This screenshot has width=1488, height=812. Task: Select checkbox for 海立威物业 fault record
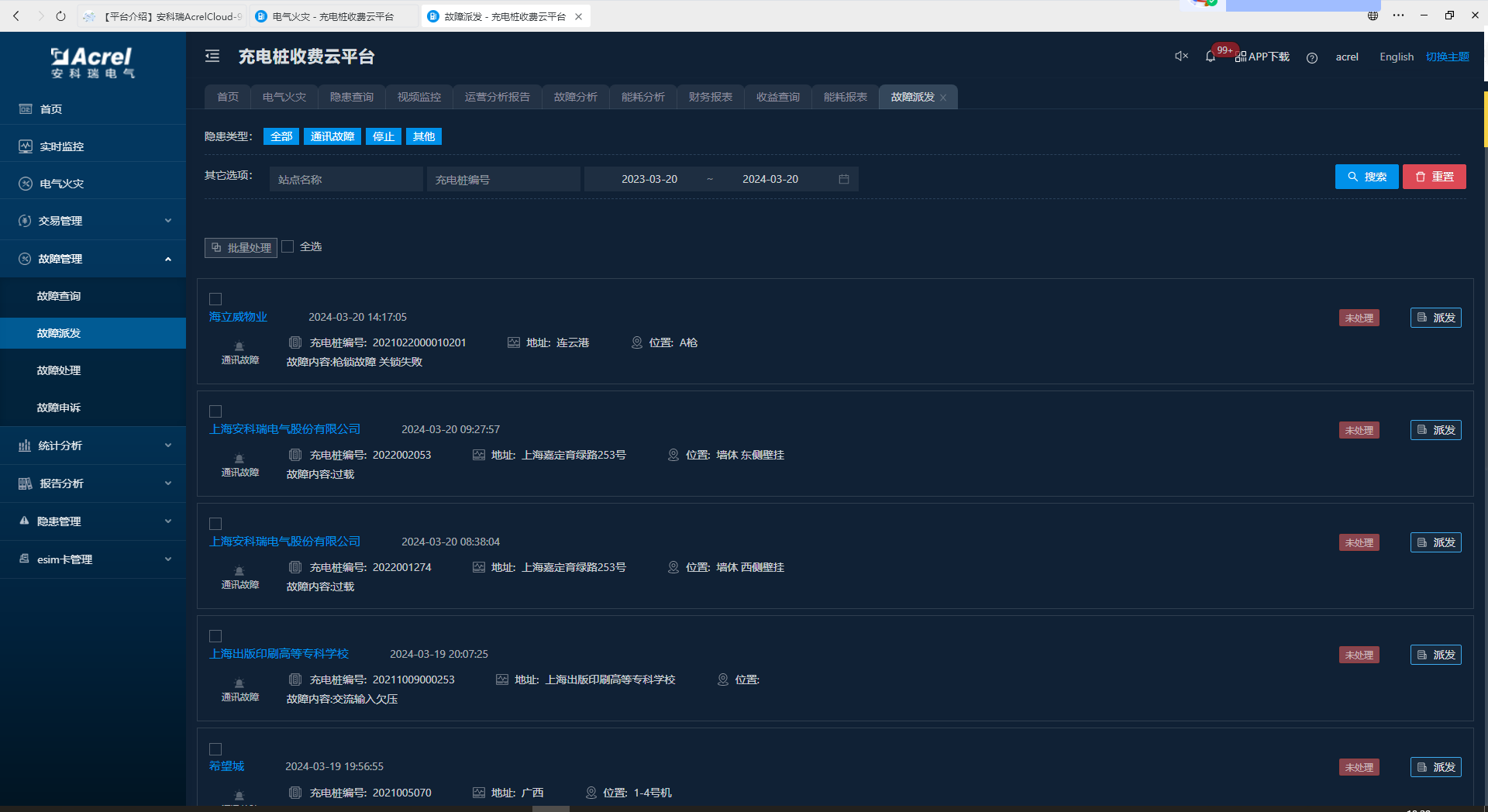coord(215,299)
